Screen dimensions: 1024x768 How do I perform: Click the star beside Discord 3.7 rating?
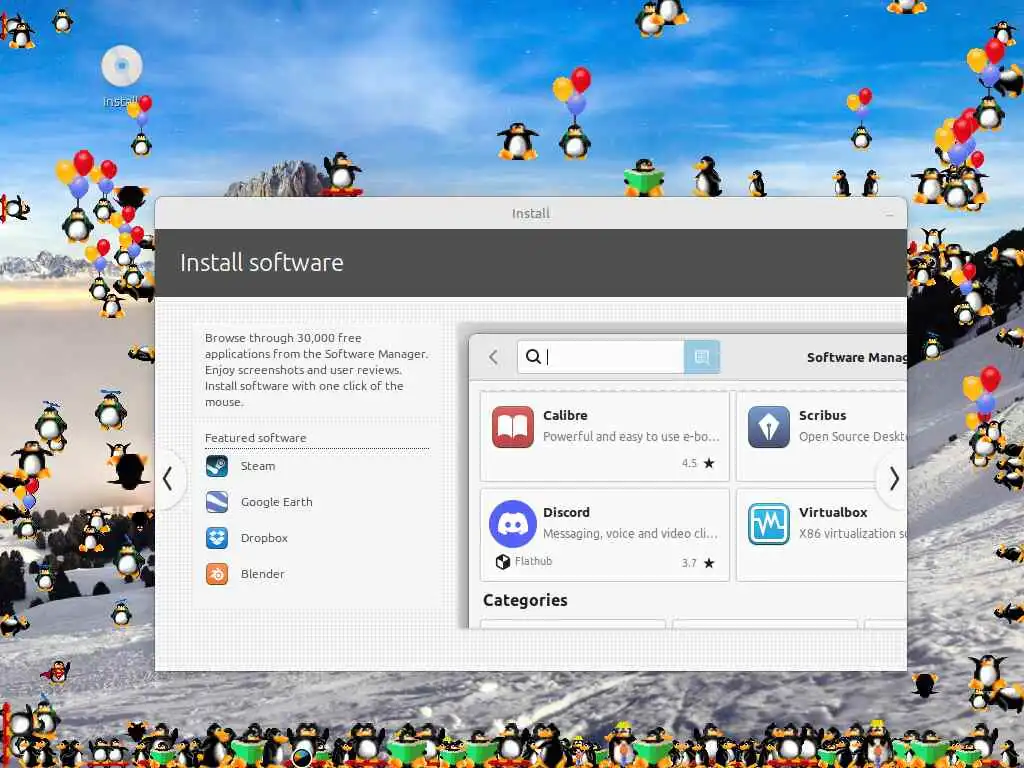(x=709, y=563)
